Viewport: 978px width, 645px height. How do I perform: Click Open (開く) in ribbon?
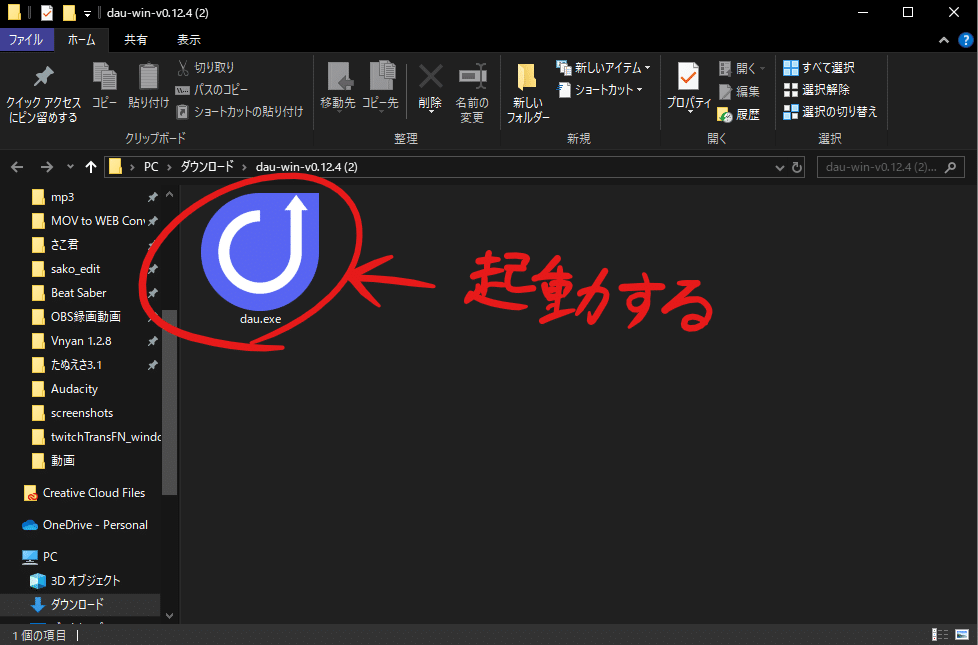tap(741, 68)
